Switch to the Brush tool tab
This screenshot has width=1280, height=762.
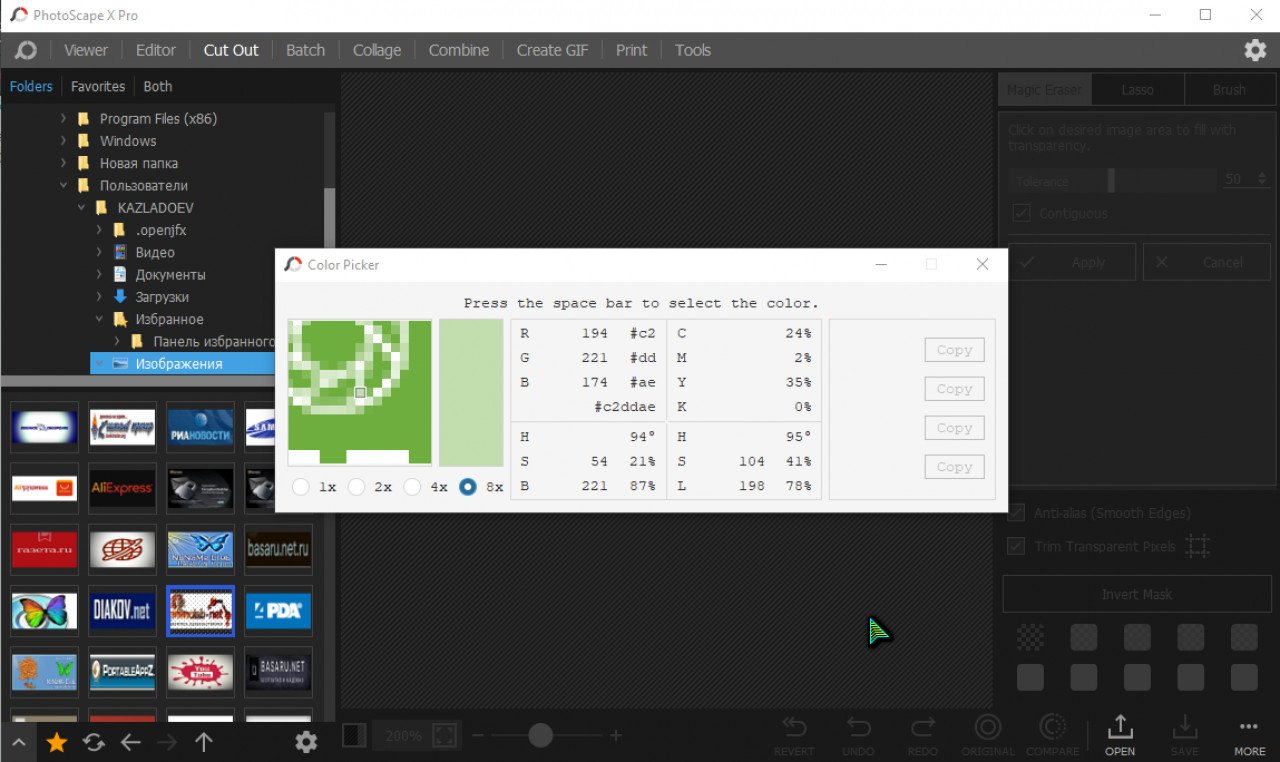(1229, 89)
